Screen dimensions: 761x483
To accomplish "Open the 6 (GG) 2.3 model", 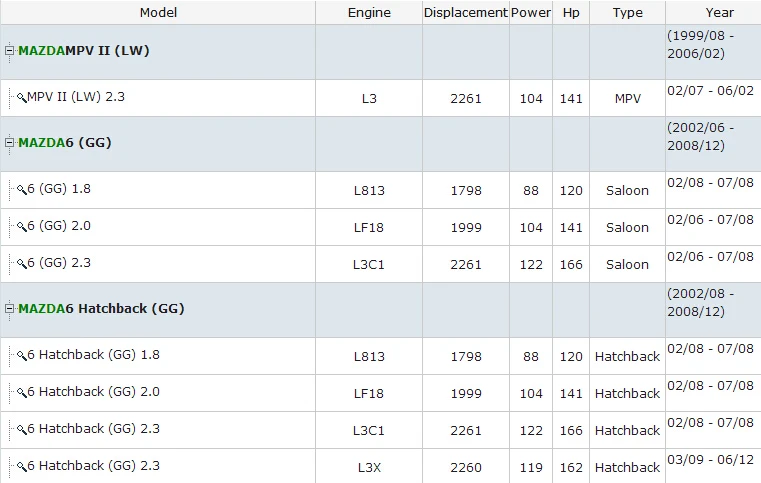I will (59, 262).
